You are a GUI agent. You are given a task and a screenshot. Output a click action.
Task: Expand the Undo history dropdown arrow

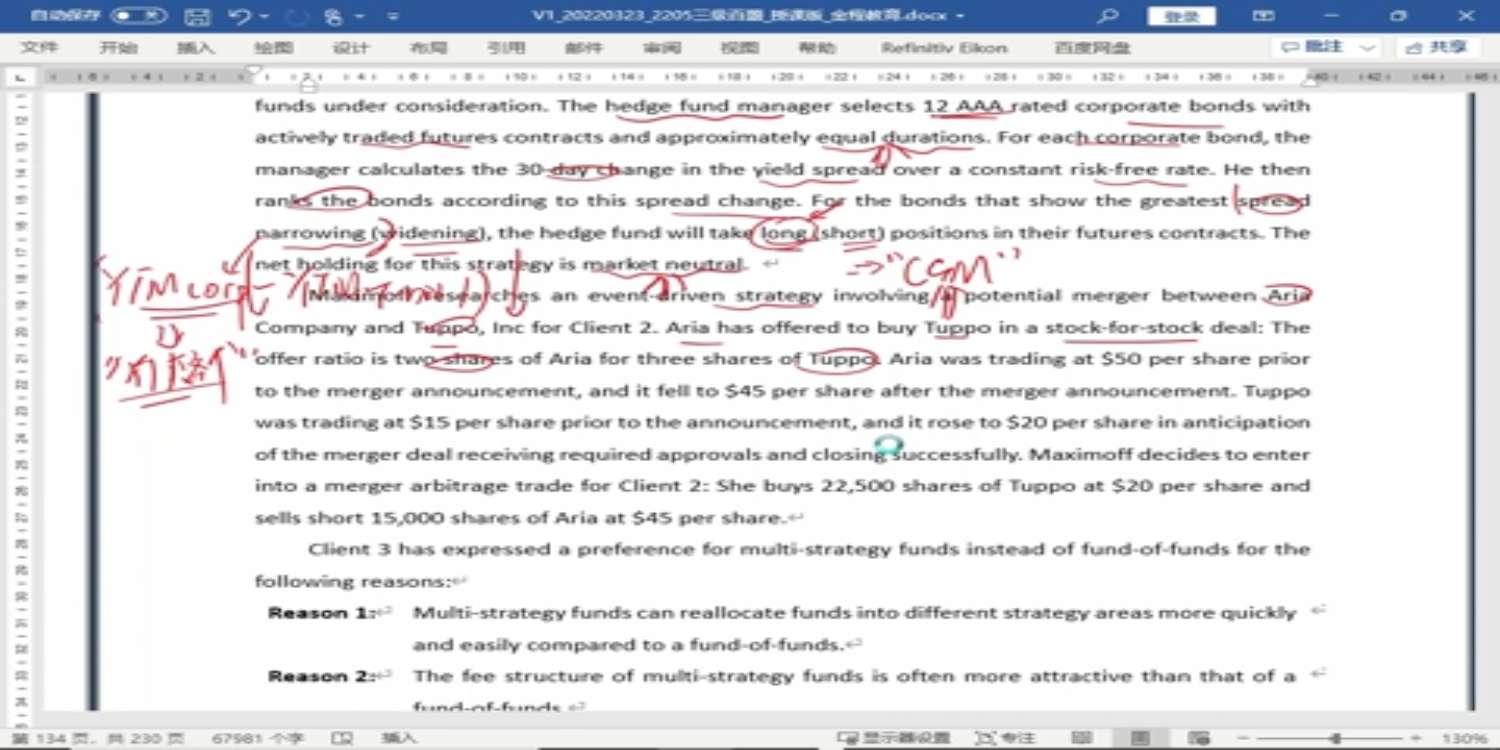tap(265, 17)
